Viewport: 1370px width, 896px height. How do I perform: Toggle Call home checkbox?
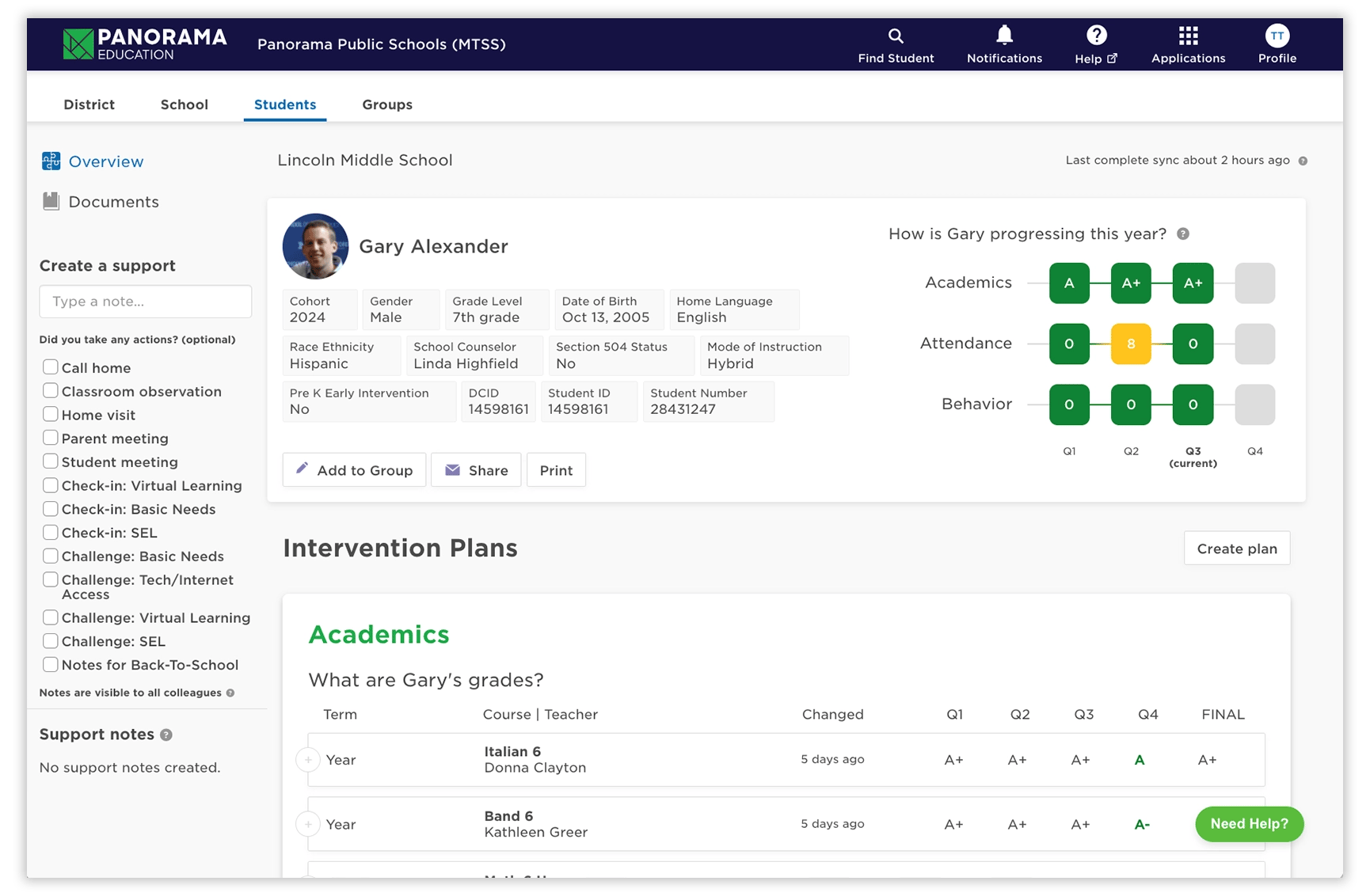50,367
